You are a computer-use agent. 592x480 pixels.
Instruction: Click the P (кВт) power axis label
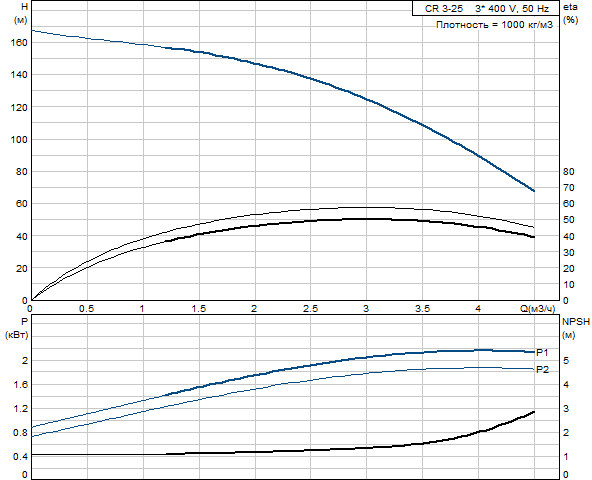click(17, 328)
